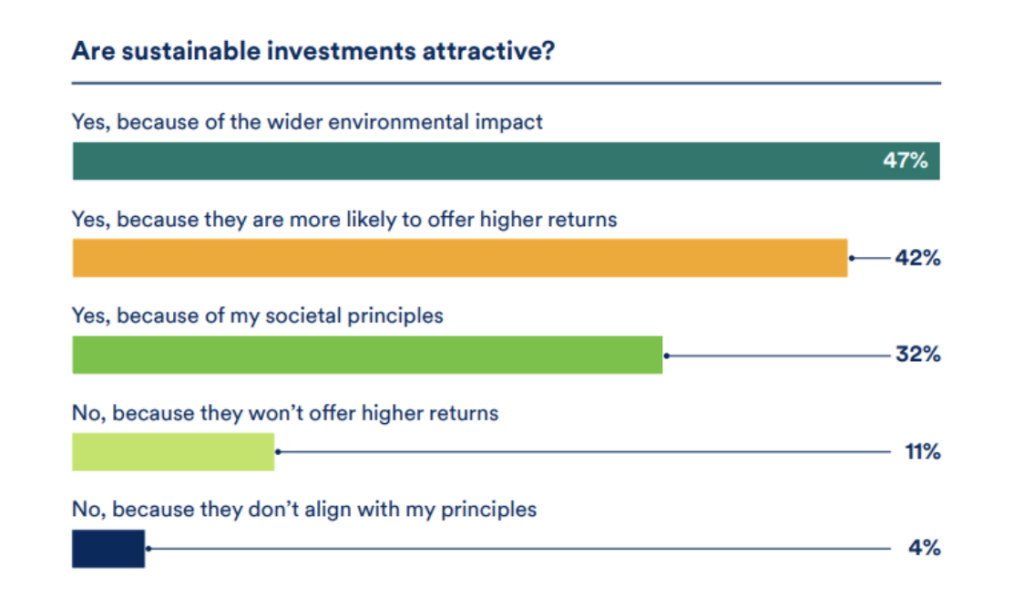Click 'Yes, because of my societal principles' label

[257, 316]
